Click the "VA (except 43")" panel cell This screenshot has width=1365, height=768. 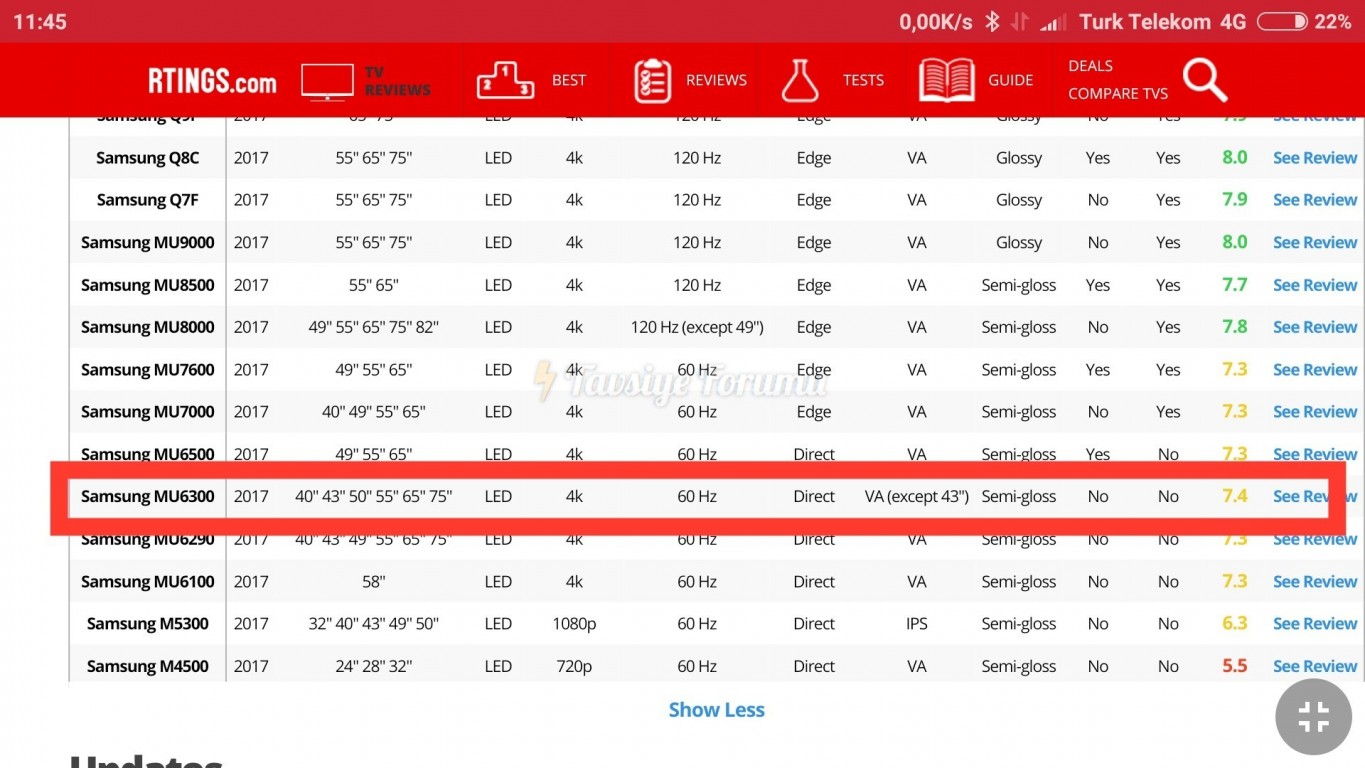pos(917,497)
